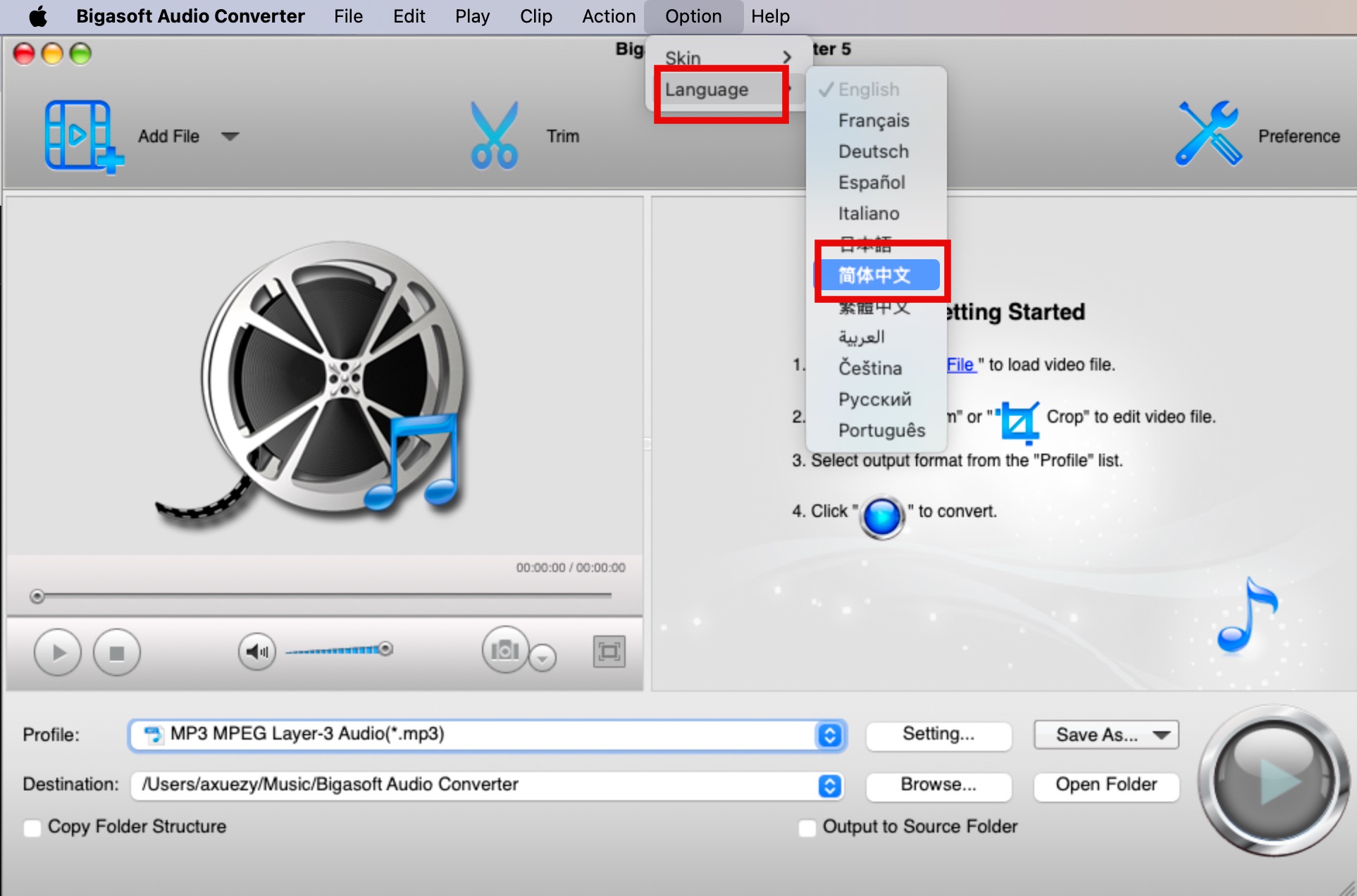Open snapshot options dropdown arrow

click(x=543, y=658)
